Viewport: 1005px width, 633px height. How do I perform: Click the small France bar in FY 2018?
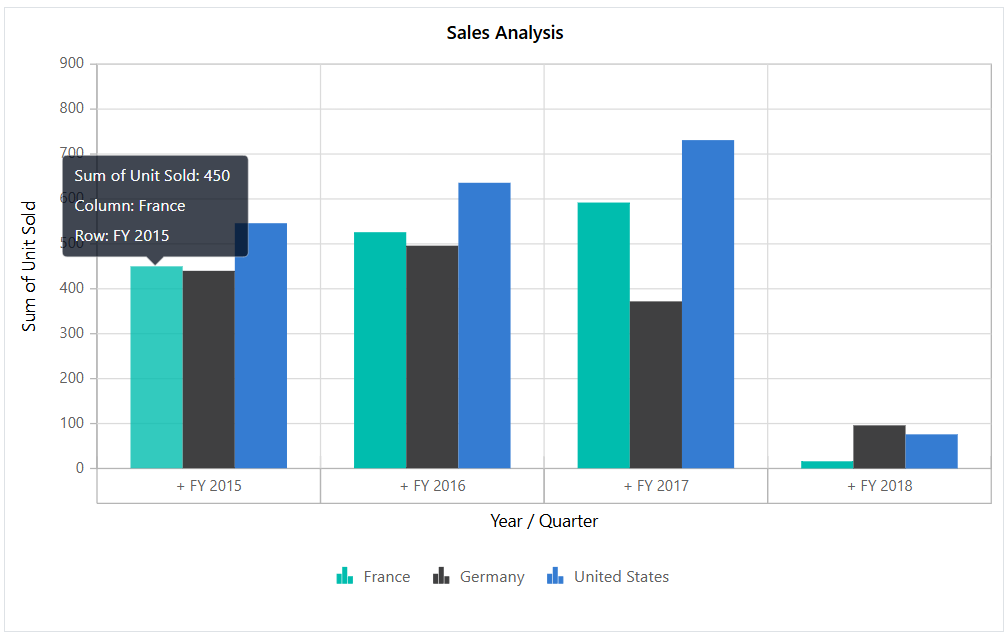click(x=827, y=463)
